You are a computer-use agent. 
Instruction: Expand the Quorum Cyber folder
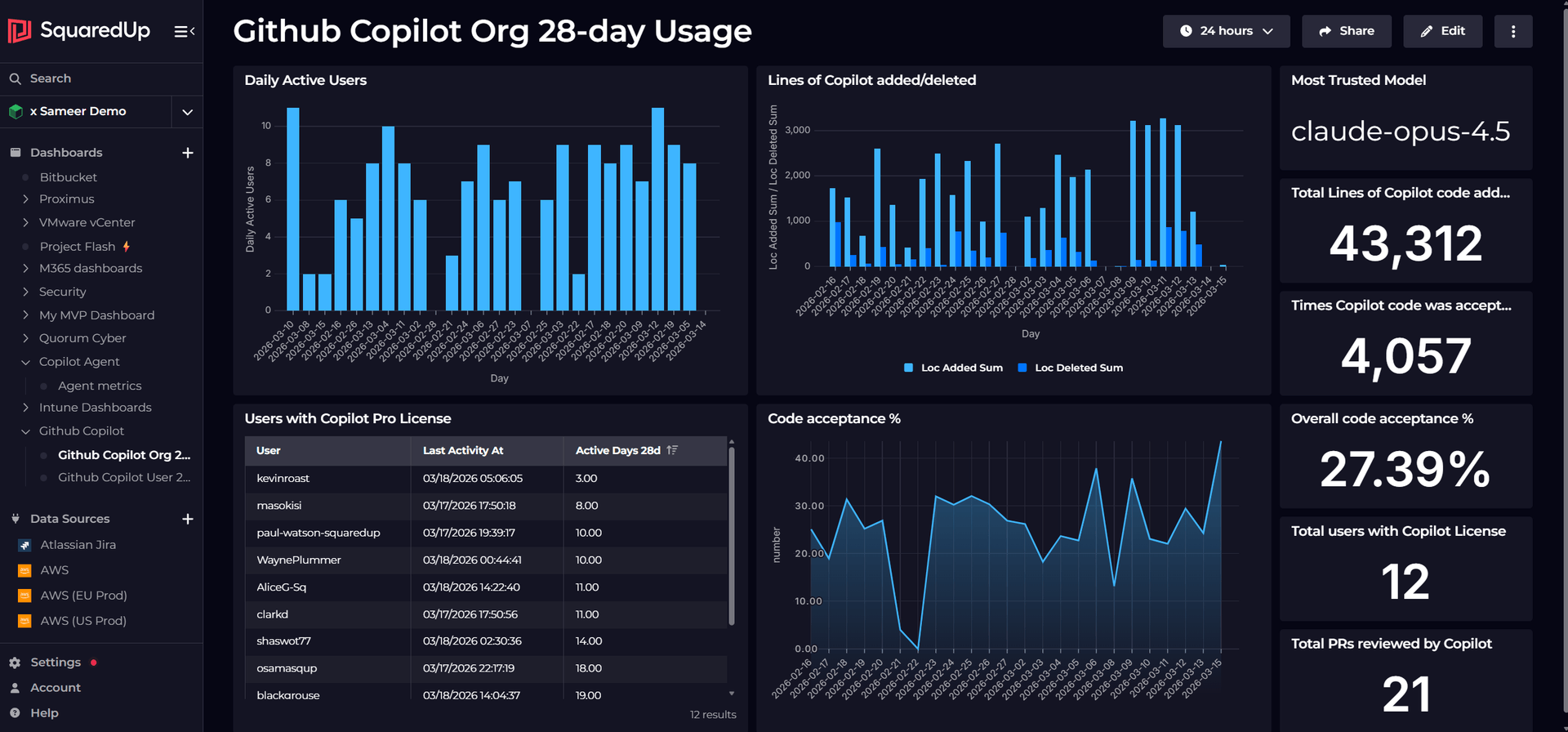pos(25,338)
